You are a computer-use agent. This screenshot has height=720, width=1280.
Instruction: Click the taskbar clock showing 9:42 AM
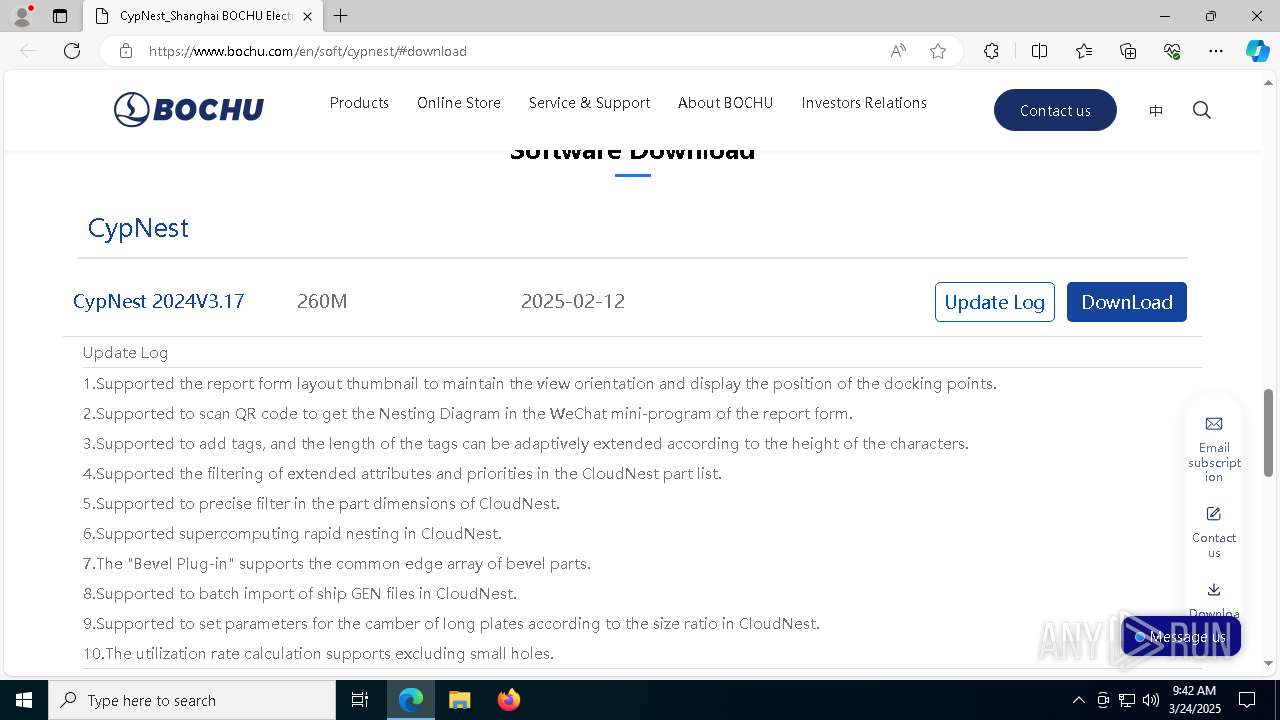(x=1195, y=700)
